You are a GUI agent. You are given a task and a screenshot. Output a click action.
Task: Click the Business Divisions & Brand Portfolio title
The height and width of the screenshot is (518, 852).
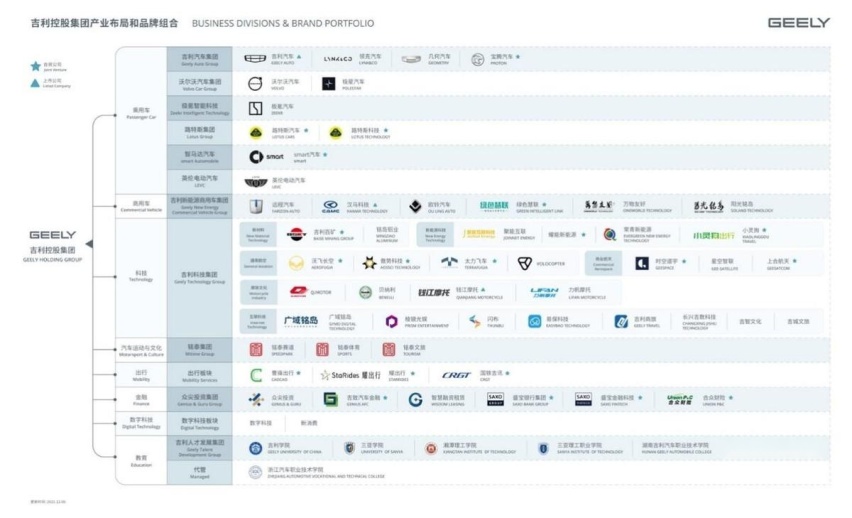[x=283, y=23]
